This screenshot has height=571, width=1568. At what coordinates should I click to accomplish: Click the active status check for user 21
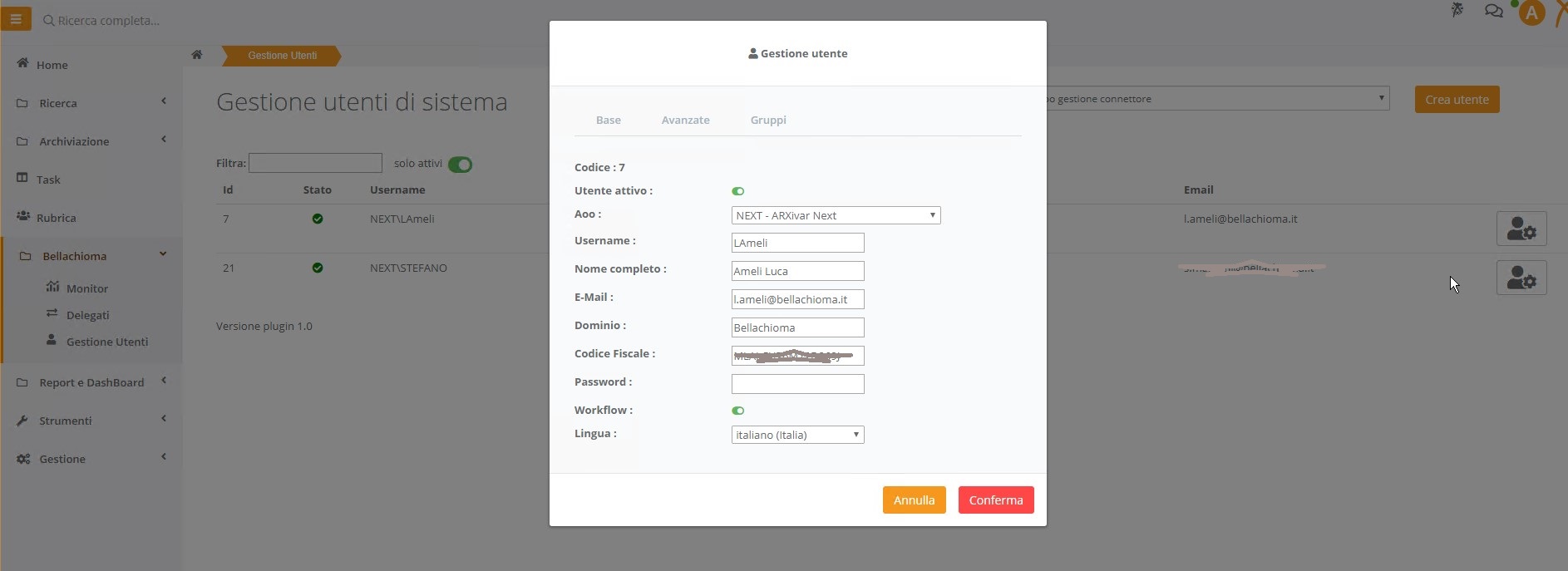(318, 268)
